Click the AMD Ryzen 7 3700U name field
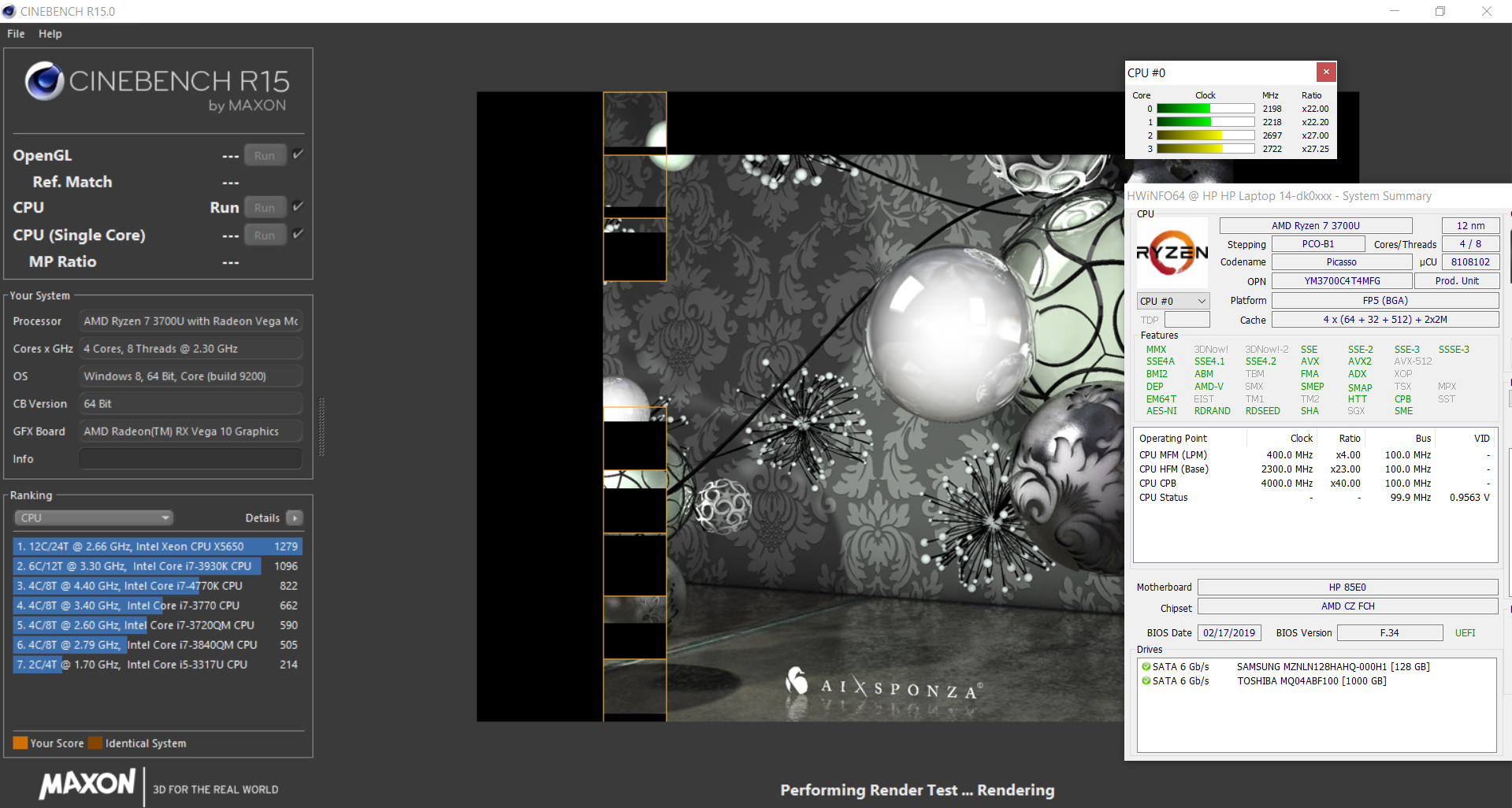 pyautogui.click(x=1316, y=226)
